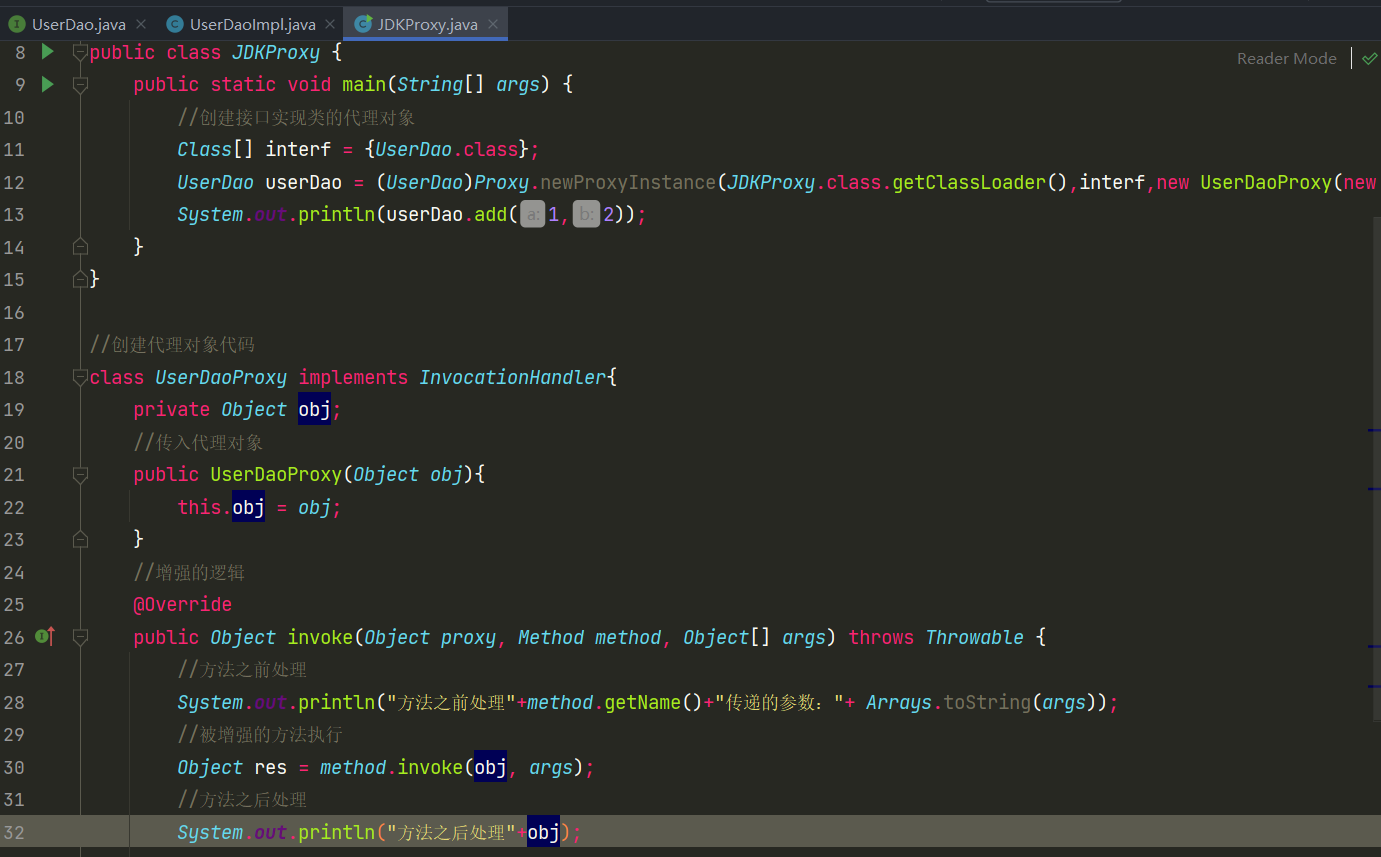
Task: Click comment '//创建代理对象代码' on line 17
Action: (172, 344)
